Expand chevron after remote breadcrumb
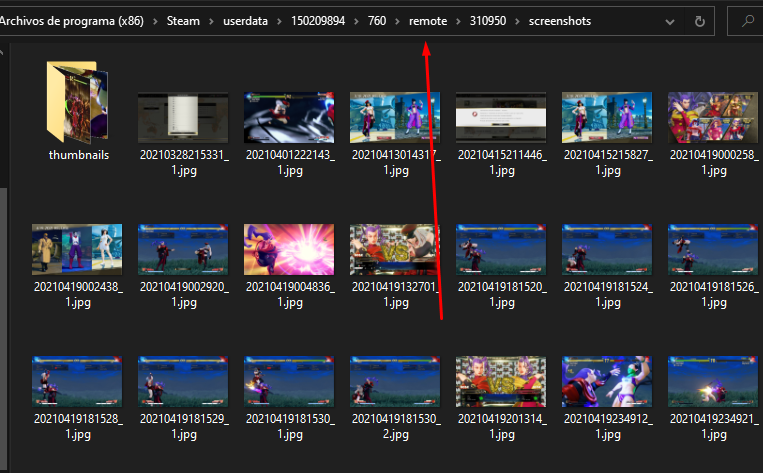This screenshot has height=473, width=763. point(458,21)
